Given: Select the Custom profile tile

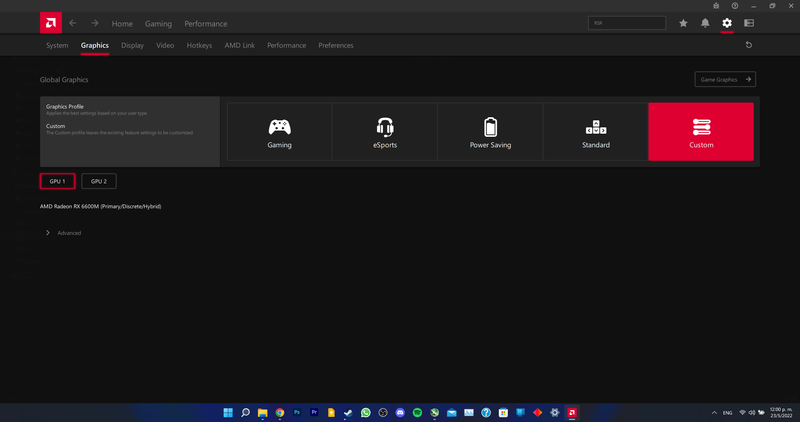Looking at the screenshot, I should pyautogui.click(x=701, y=132).
